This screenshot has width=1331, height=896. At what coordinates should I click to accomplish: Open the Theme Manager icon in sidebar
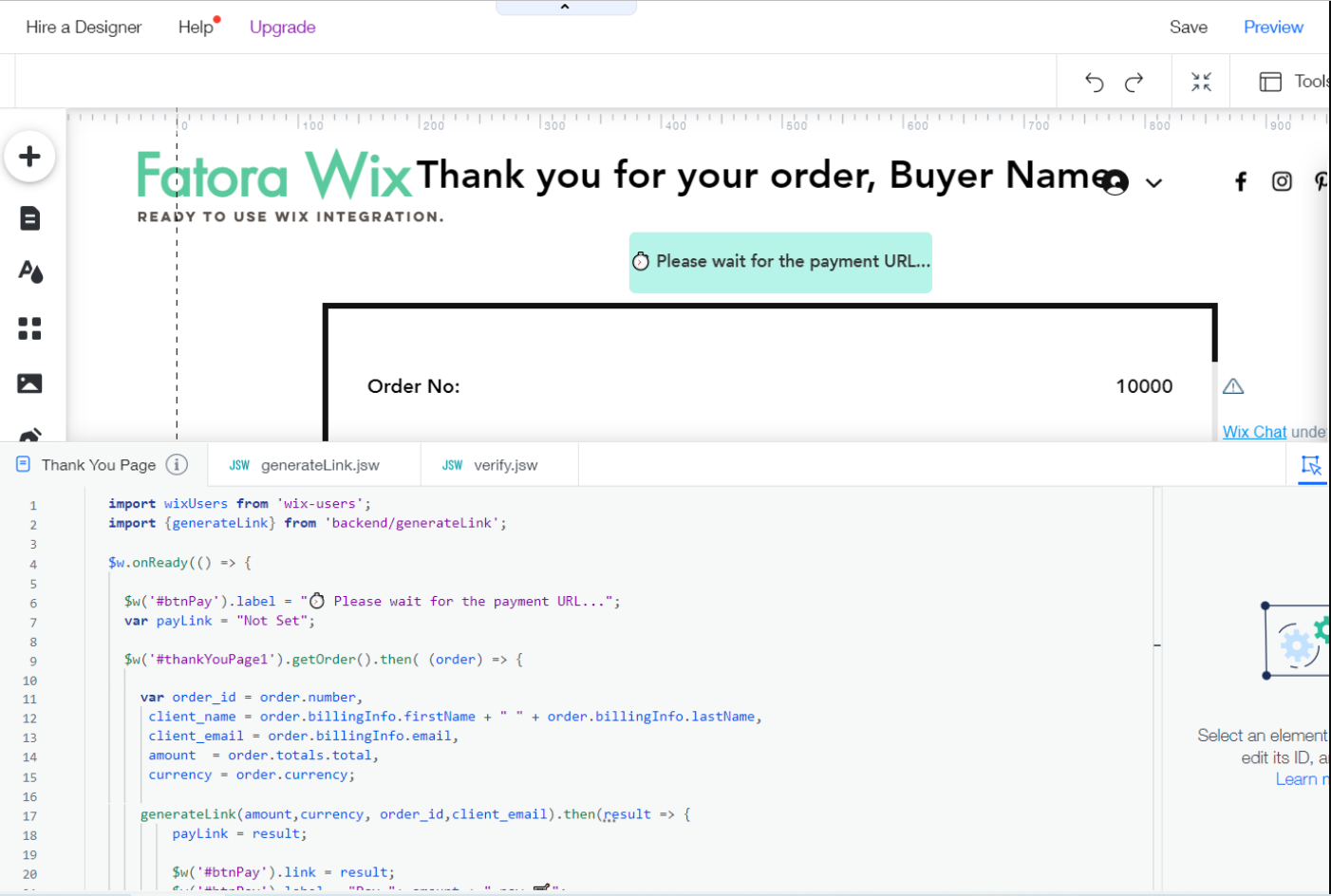pos(30,272)
